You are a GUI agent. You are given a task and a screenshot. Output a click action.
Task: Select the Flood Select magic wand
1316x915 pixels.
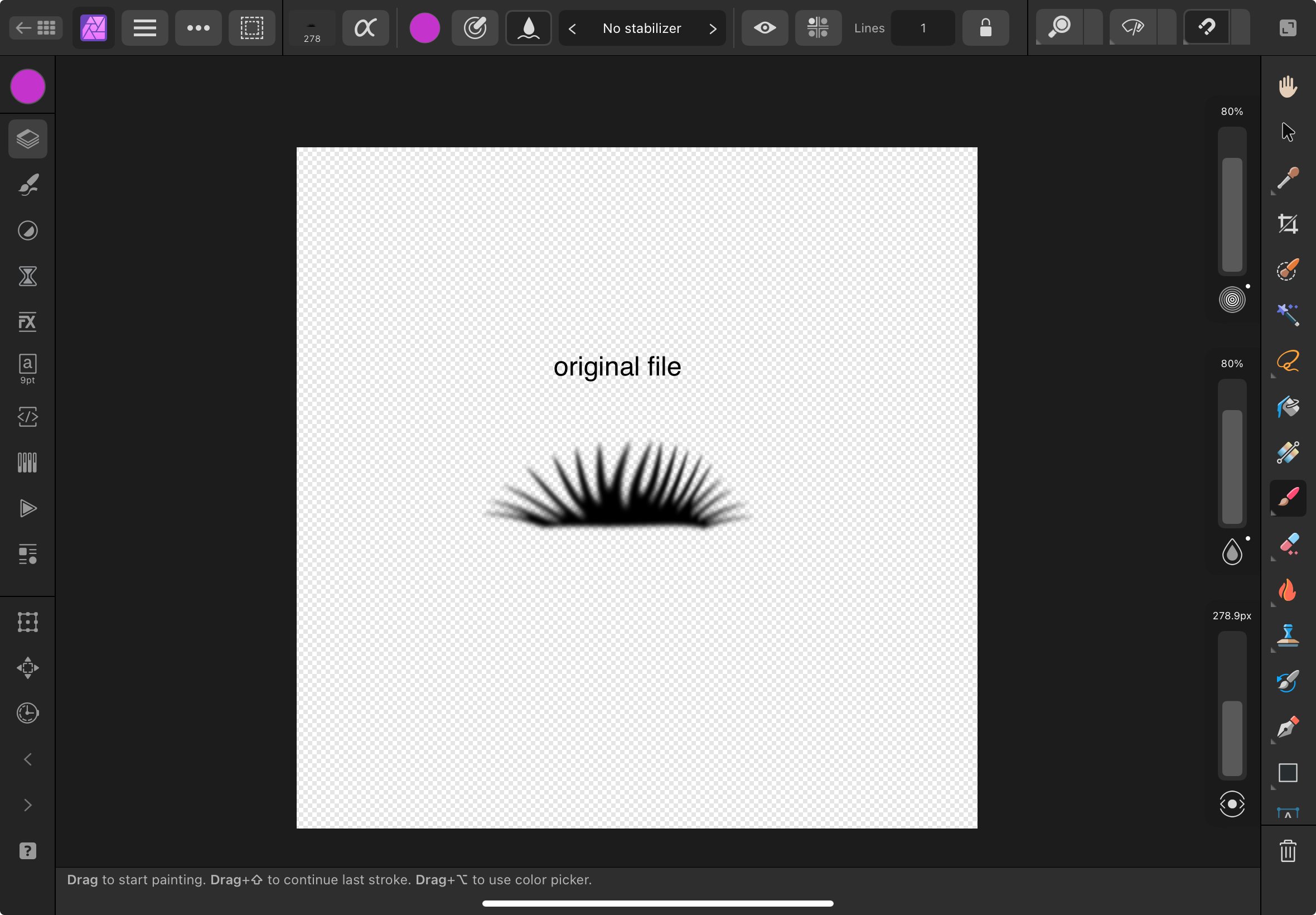(x=1288, y=315)
